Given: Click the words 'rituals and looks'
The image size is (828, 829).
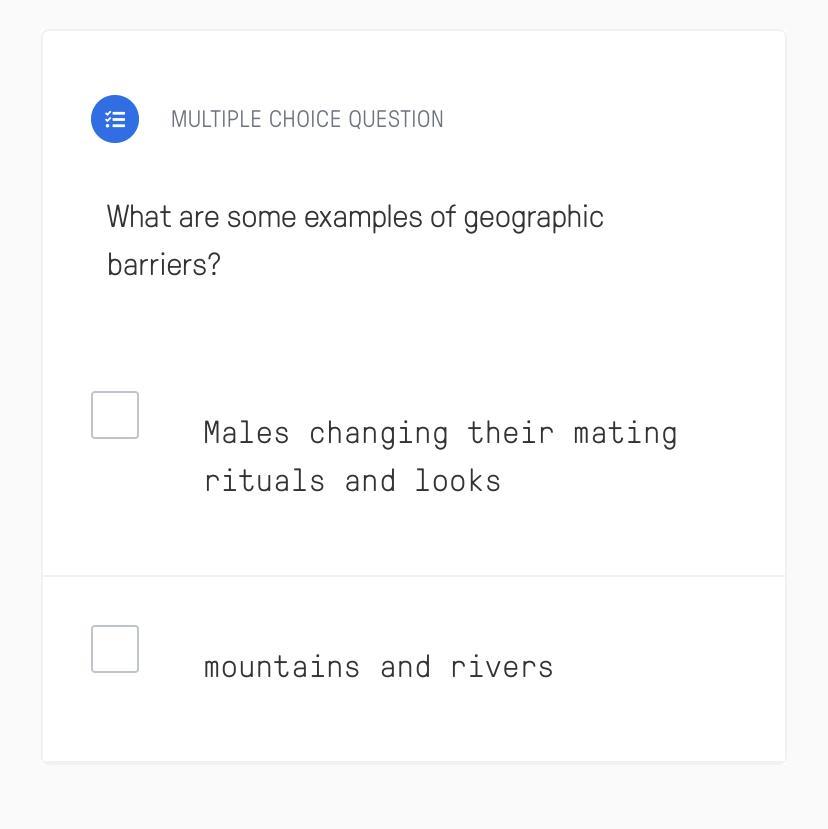Looking at the screenshot, I should point(352,481).
